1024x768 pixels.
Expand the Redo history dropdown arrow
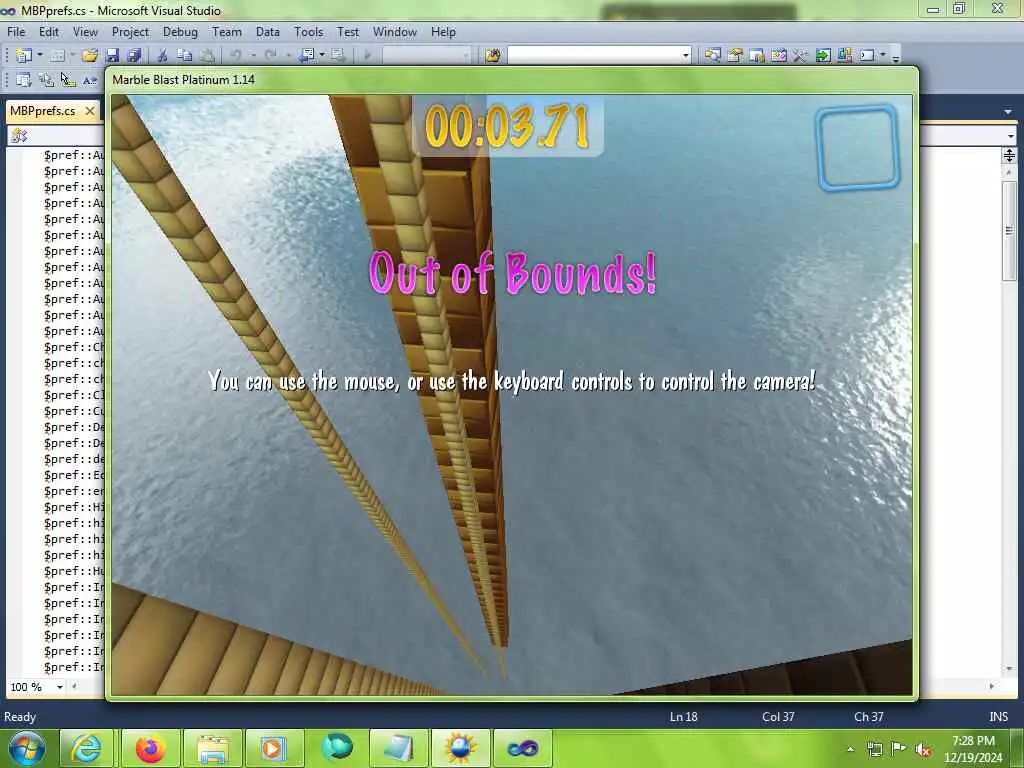287,56
